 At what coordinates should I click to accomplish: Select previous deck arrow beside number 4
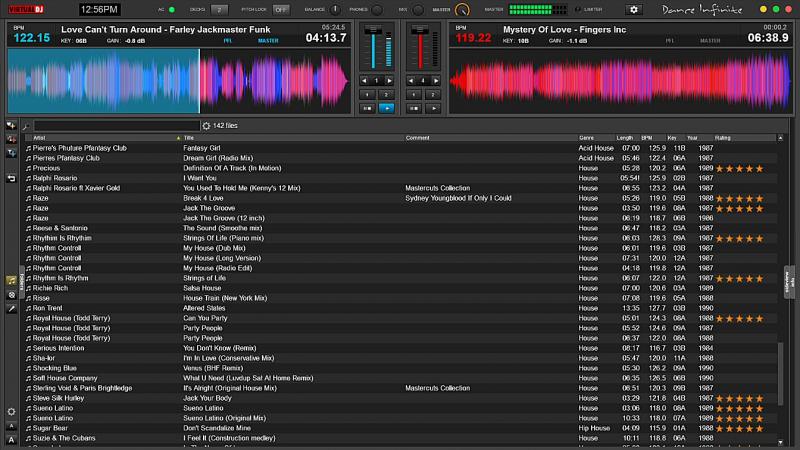point(411,81)
